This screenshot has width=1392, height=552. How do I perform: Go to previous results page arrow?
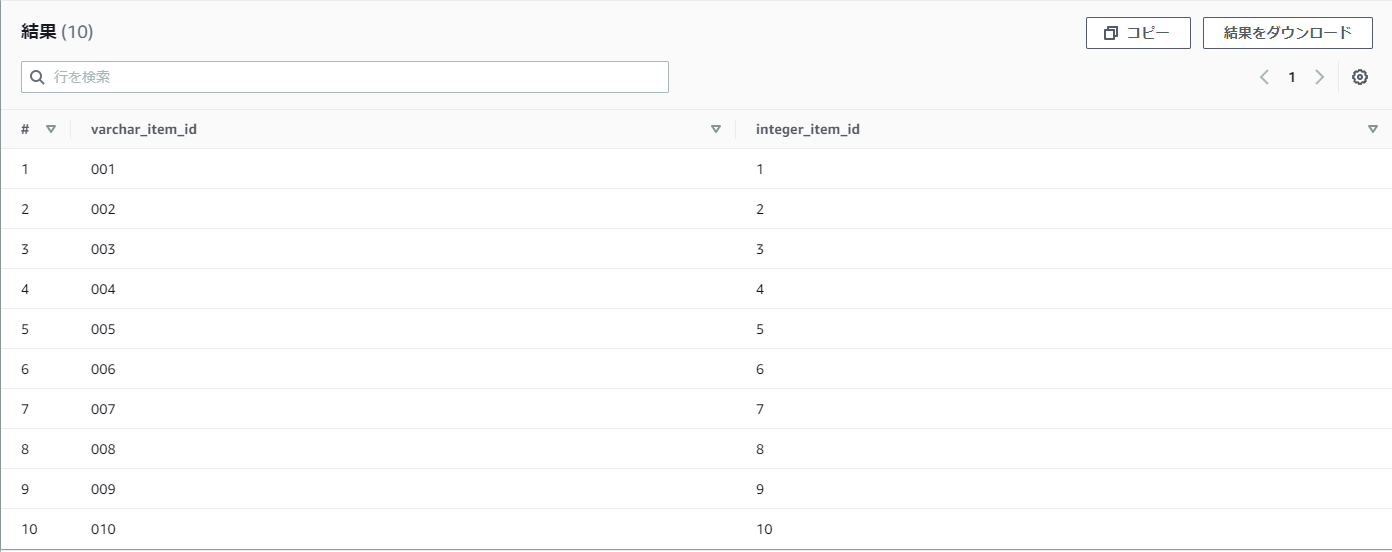pyautogui.click(x=1264, y=77)
